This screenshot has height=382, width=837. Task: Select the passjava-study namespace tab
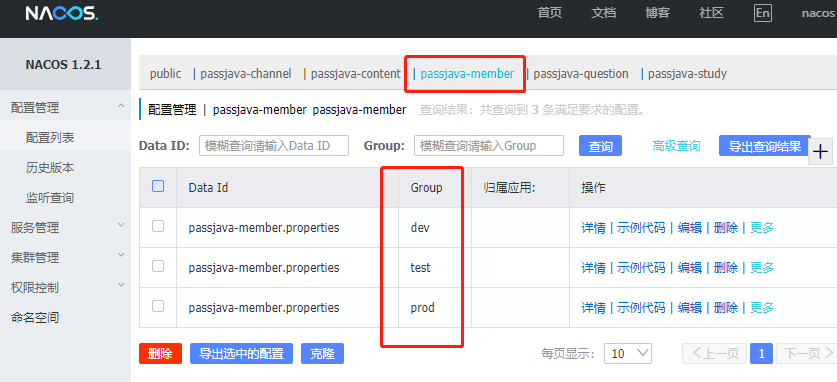click(x=688, y=74)
